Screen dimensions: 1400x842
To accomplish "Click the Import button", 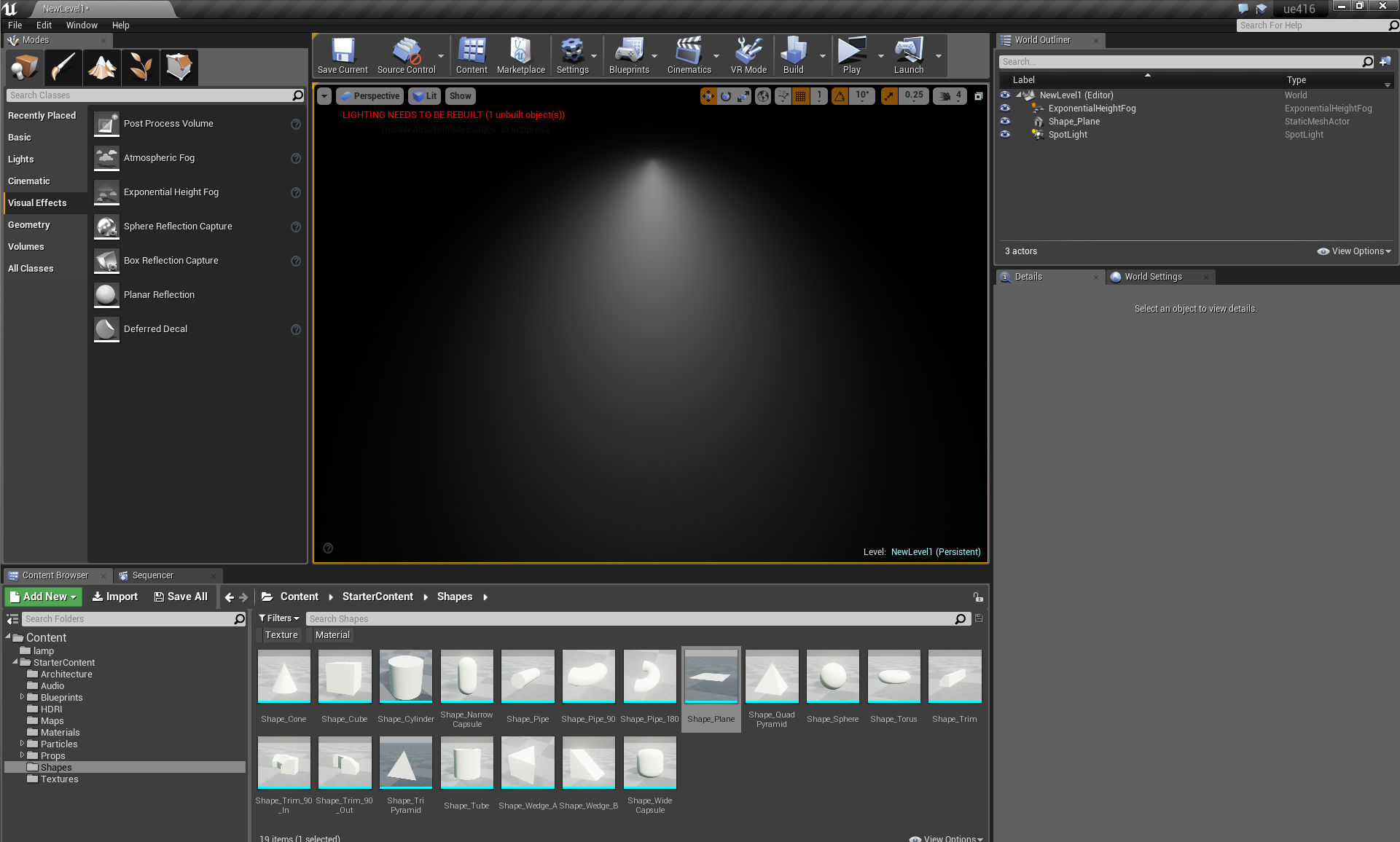I will point(114,597).
